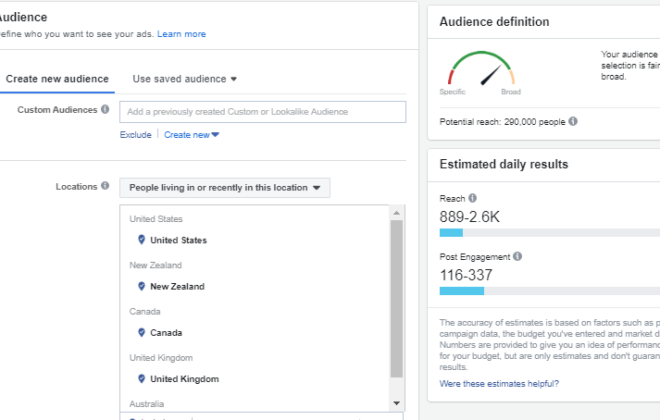
Task: Click the Locations info icon
Action: [105, 186]
